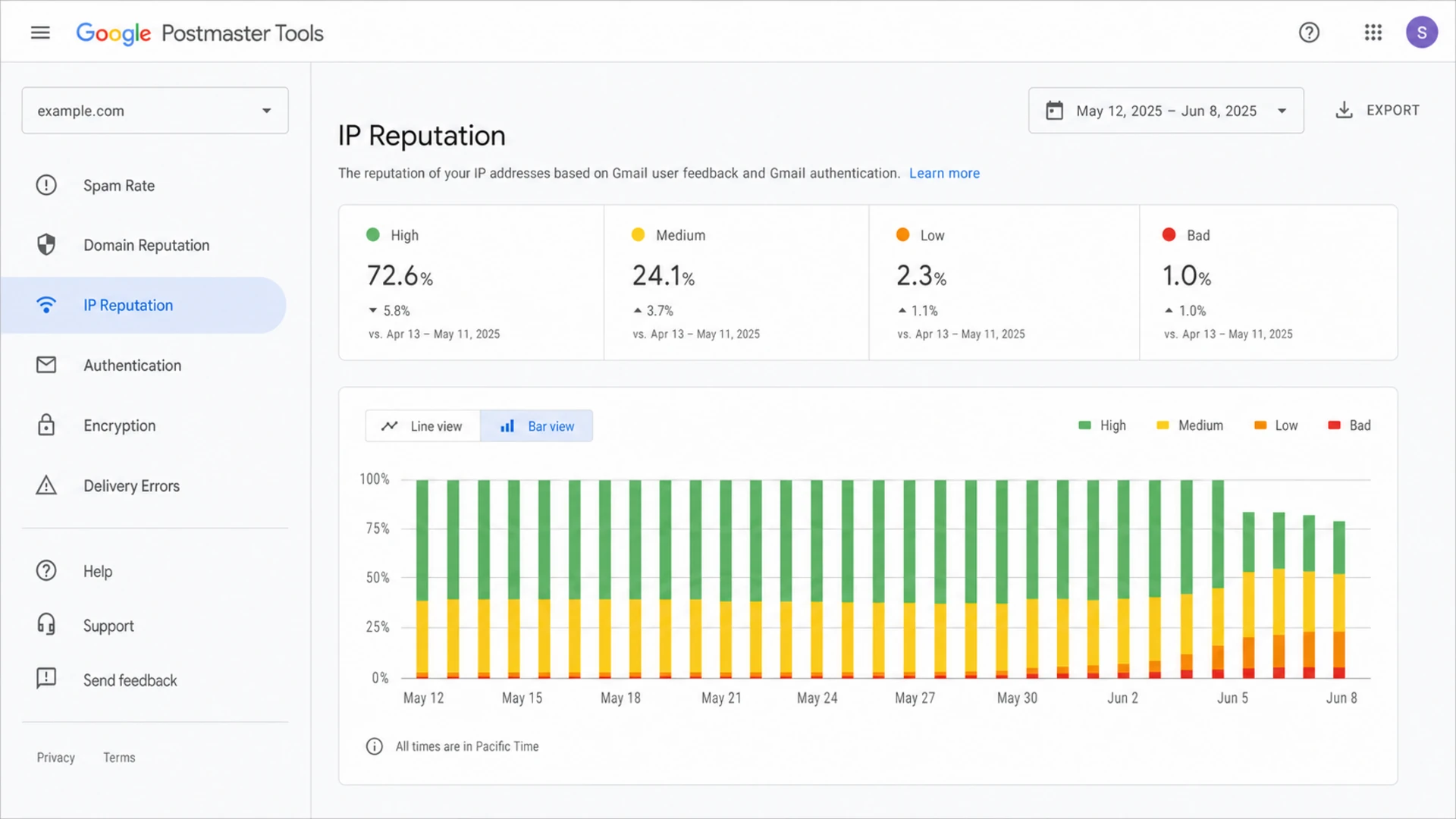This screenshot has height=819, width=1456.
Task: Click the Jun 8 bar in chart
Action: [1339, 599]
